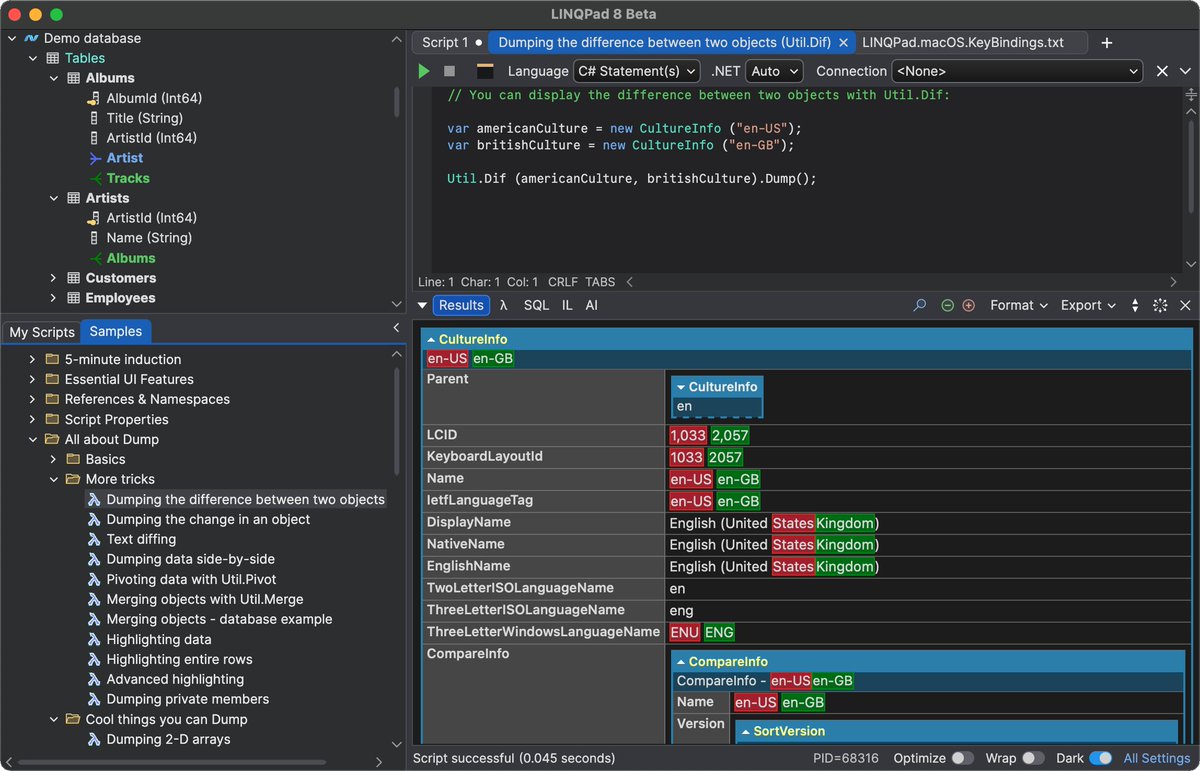
Task: Select the Title (String) column
Action: 144,118
